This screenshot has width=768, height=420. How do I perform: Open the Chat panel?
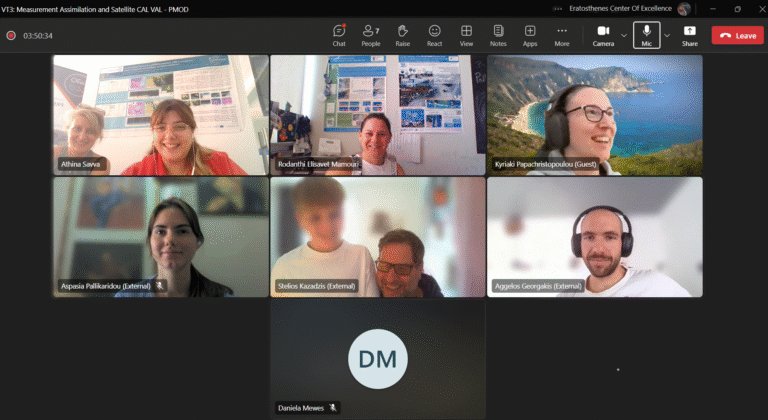(339, 35)
